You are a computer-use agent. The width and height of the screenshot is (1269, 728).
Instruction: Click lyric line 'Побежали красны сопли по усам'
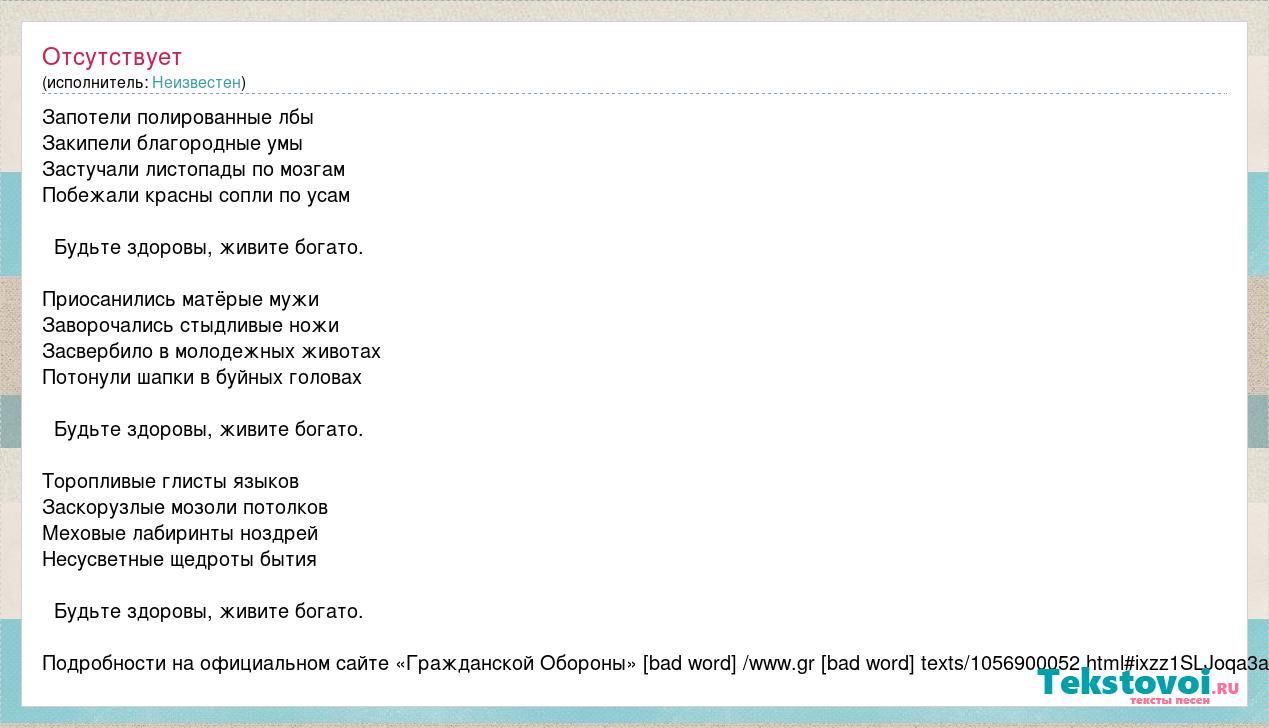click(196, 196)
